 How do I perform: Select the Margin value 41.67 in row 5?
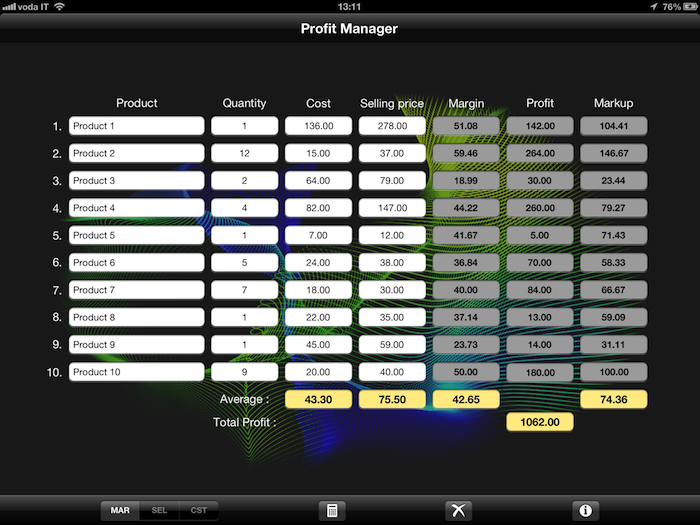pos(465,235)
